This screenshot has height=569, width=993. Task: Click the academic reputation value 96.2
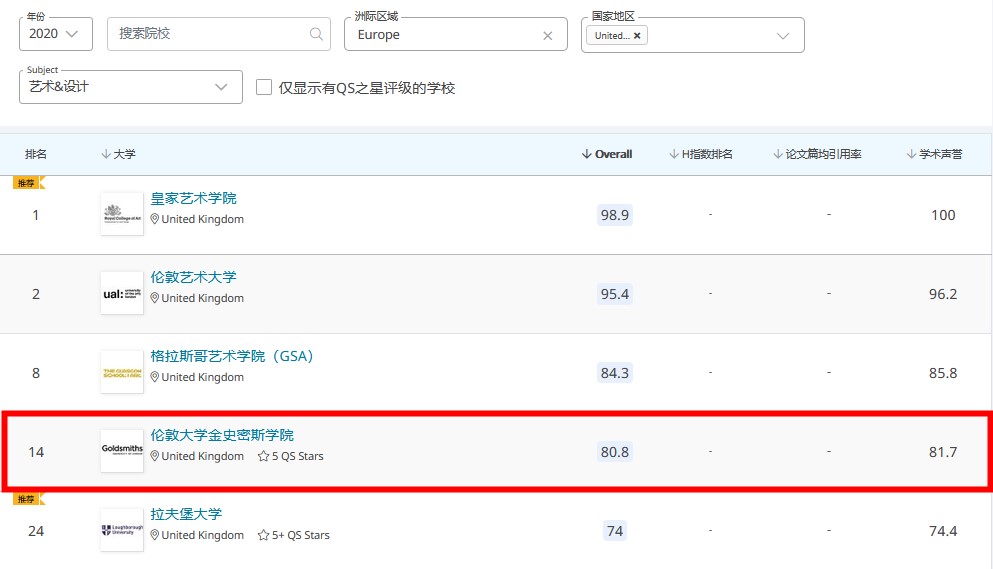coord(943,294)
